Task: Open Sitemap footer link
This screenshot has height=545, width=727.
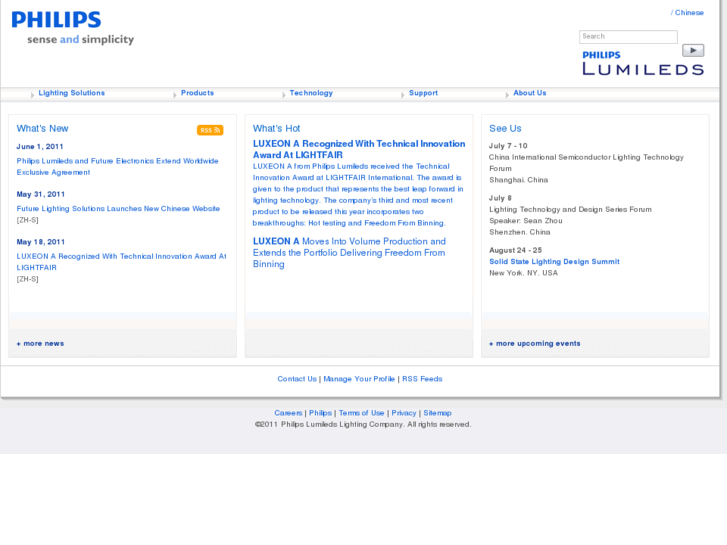Action: point(437,413)
